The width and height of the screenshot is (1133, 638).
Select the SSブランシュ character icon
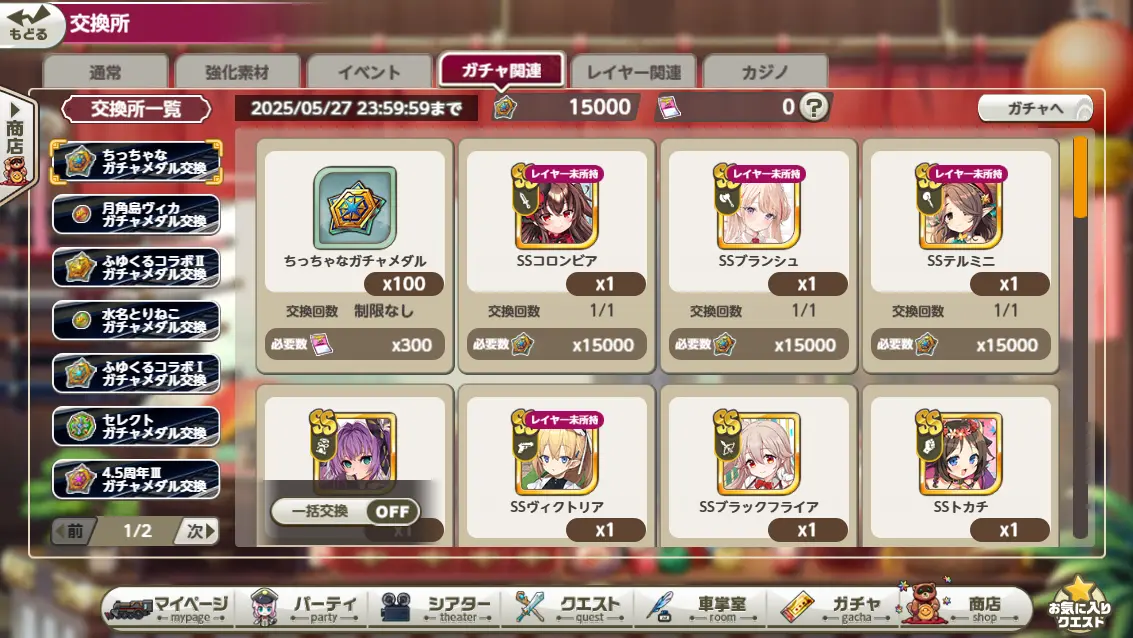pyautogui.click(x=759, y=208)
